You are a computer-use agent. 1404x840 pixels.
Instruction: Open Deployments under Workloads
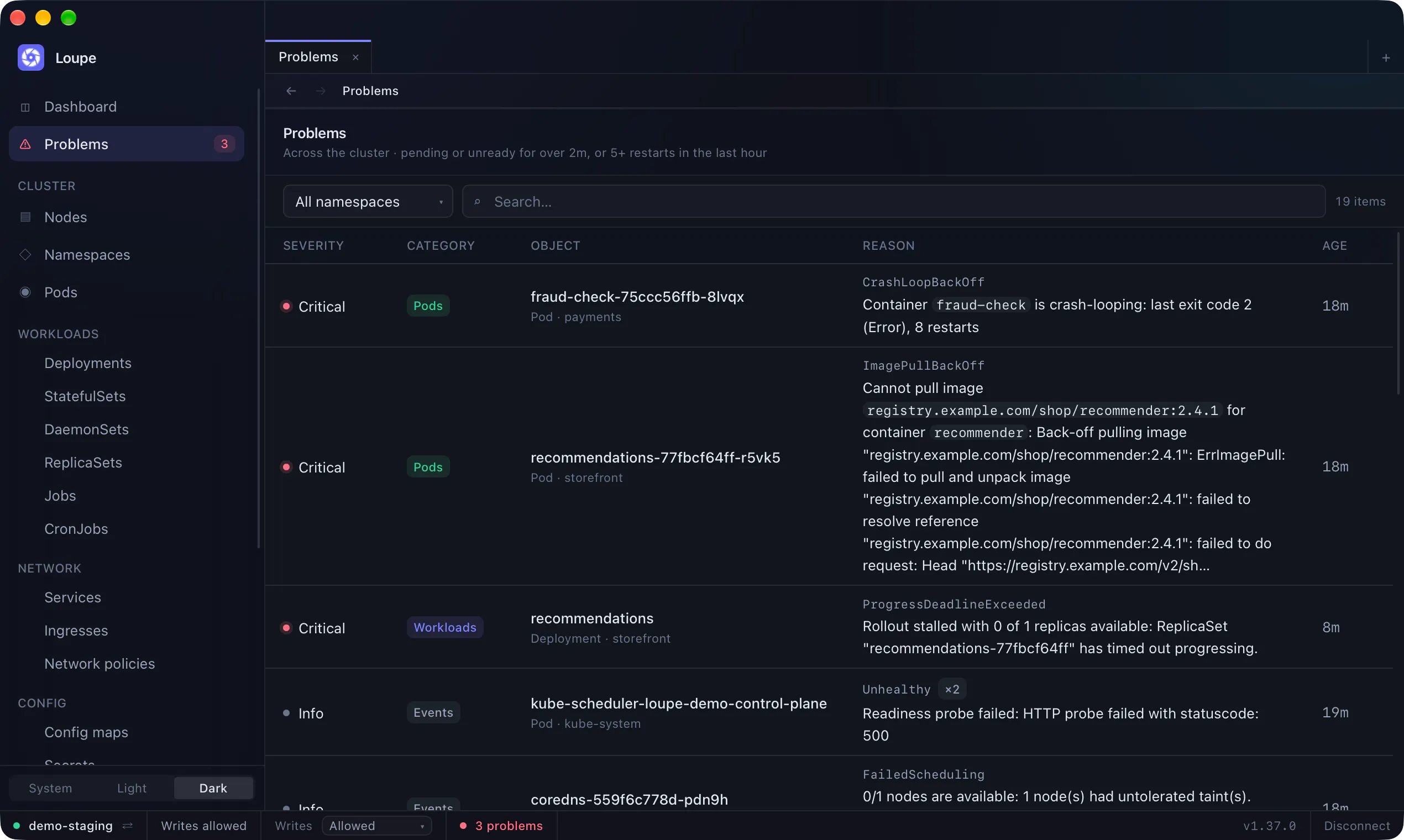[126, 363]
